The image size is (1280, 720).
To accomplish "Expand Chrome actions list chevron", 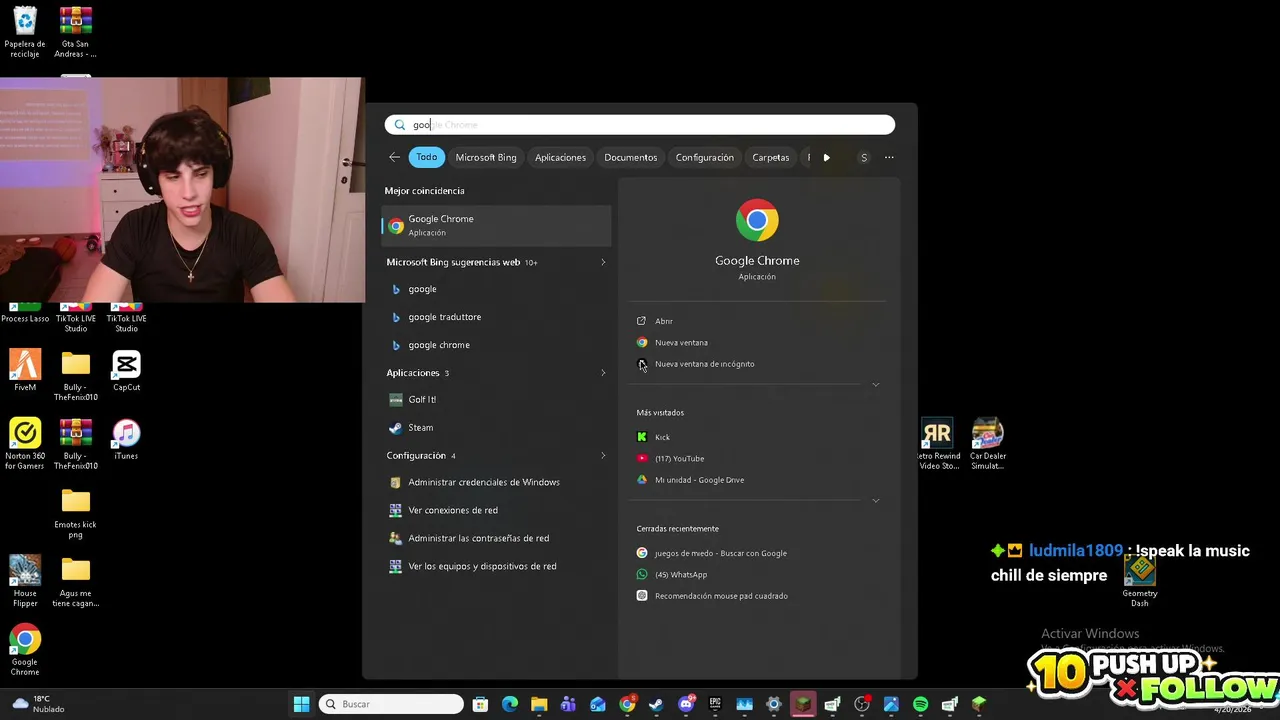I will pos(876,385).
